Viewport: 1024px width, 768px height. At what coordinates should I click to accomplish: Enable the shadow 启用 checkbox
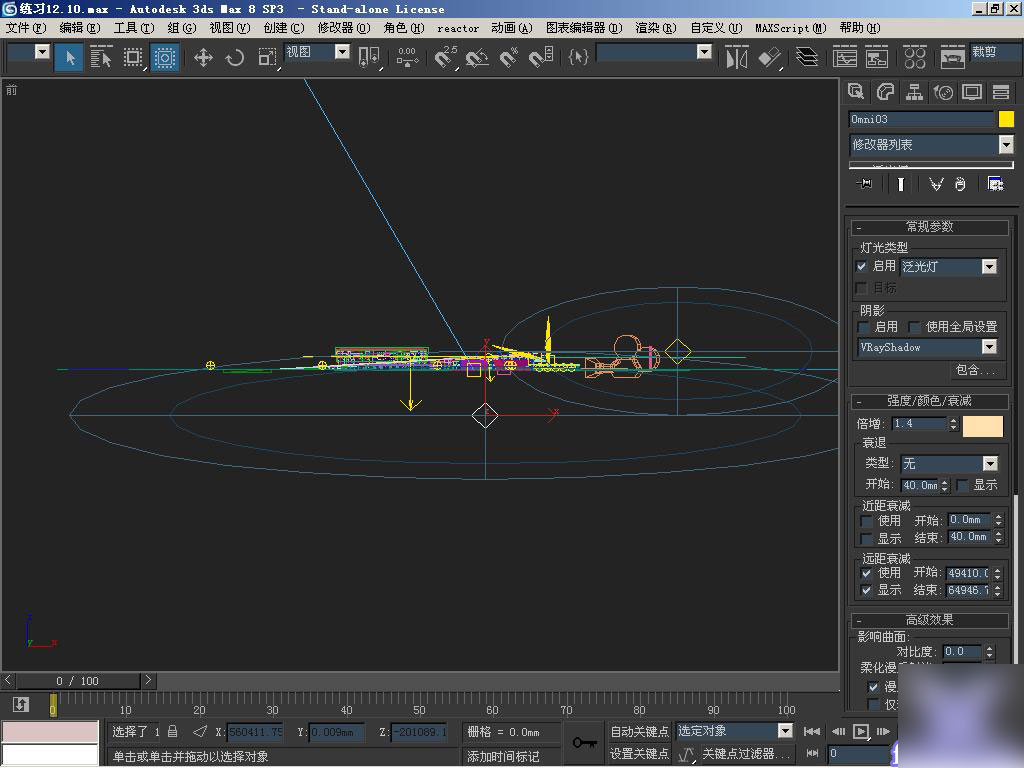(862, 326)
